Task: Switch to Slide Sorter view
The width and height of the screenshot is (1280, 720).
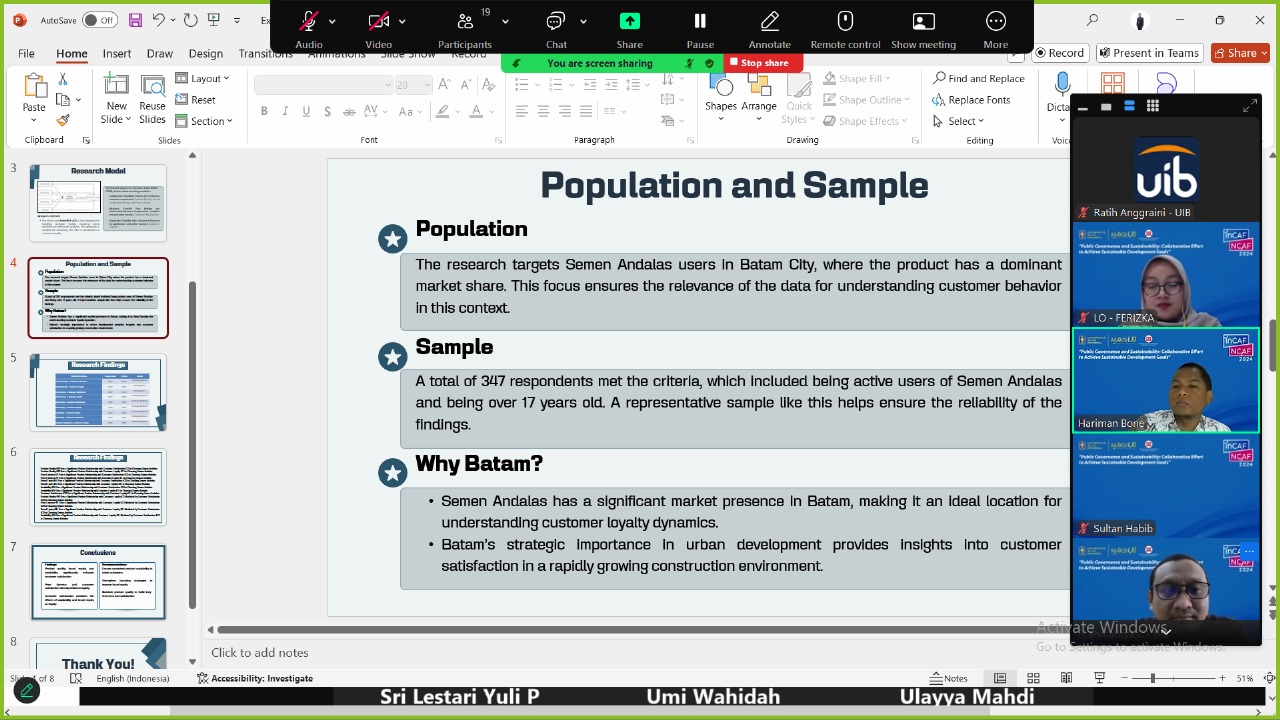Action: coord(1033,678)
